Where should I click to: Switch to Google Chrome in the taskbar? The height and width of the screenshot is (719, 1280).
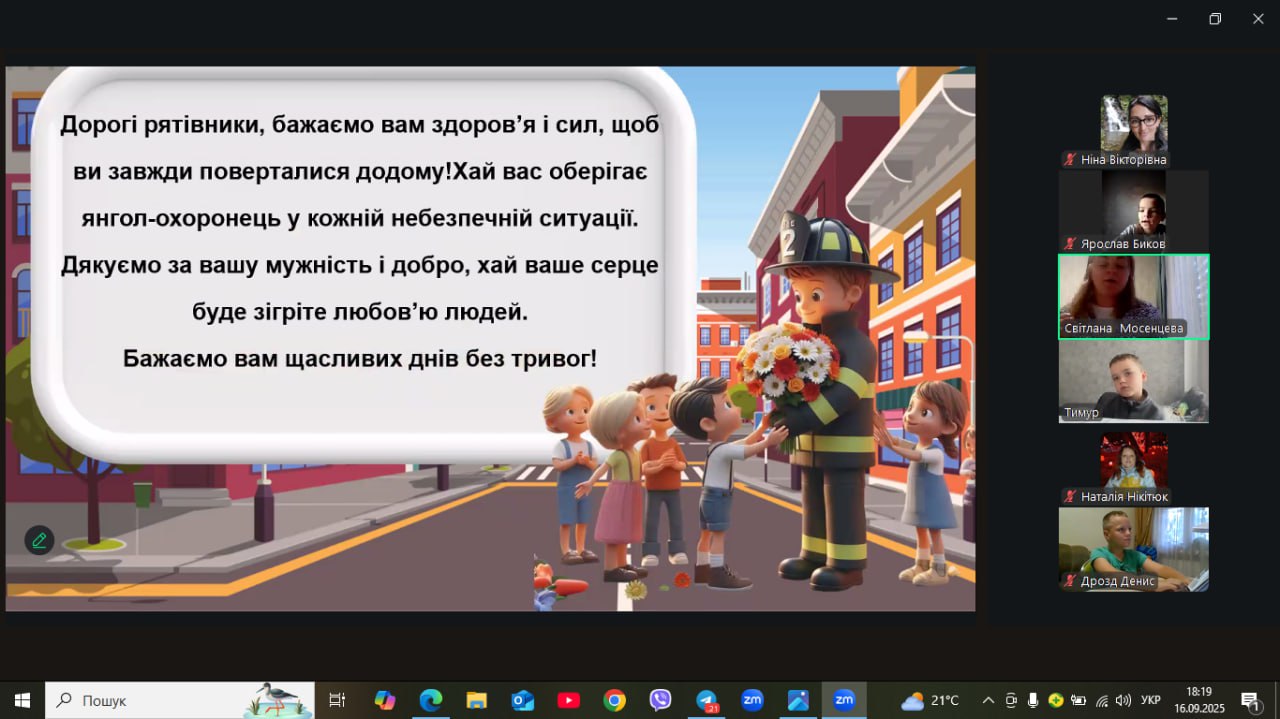(614, 700)
